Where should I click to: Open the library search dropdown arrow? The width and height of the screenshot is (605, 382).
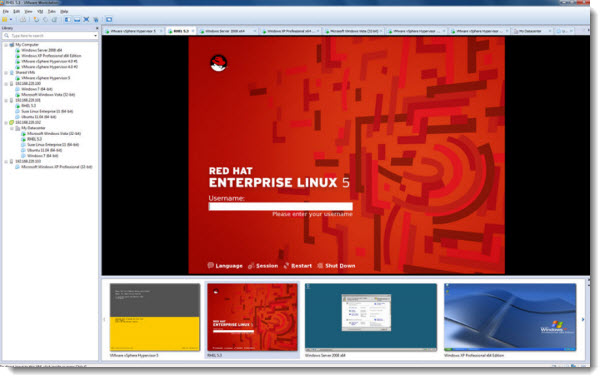click(x=95, y=35)
